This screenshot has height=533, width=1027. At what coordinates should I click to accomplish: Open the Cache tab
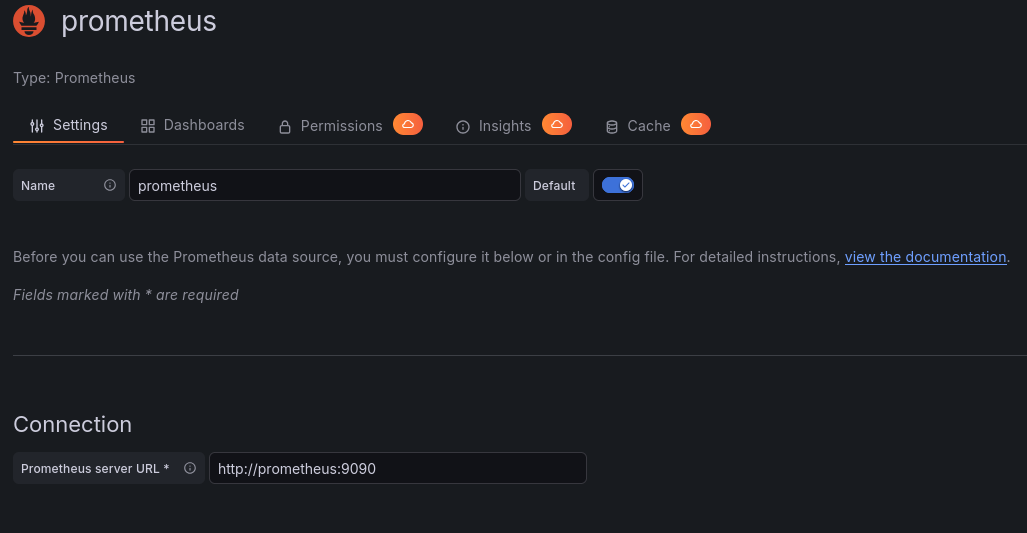coord(638,126)
